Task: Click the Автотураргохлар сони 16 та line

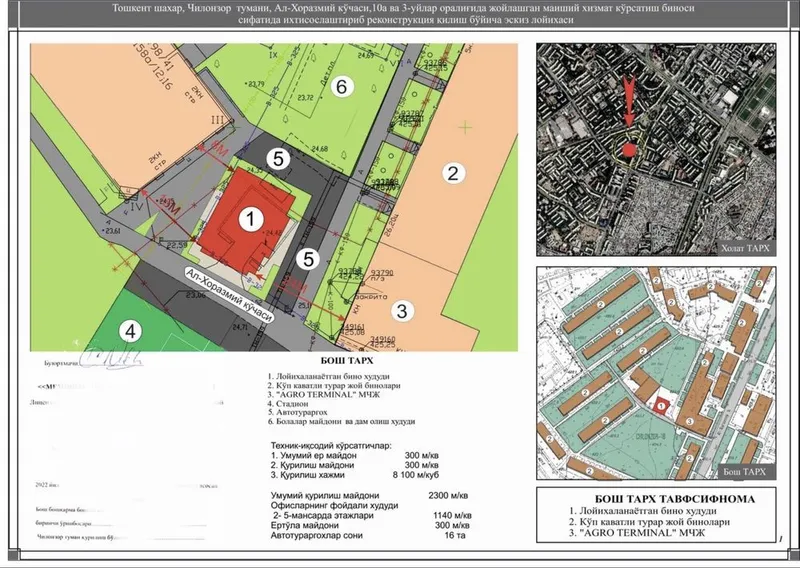Action: pos(368,535)
